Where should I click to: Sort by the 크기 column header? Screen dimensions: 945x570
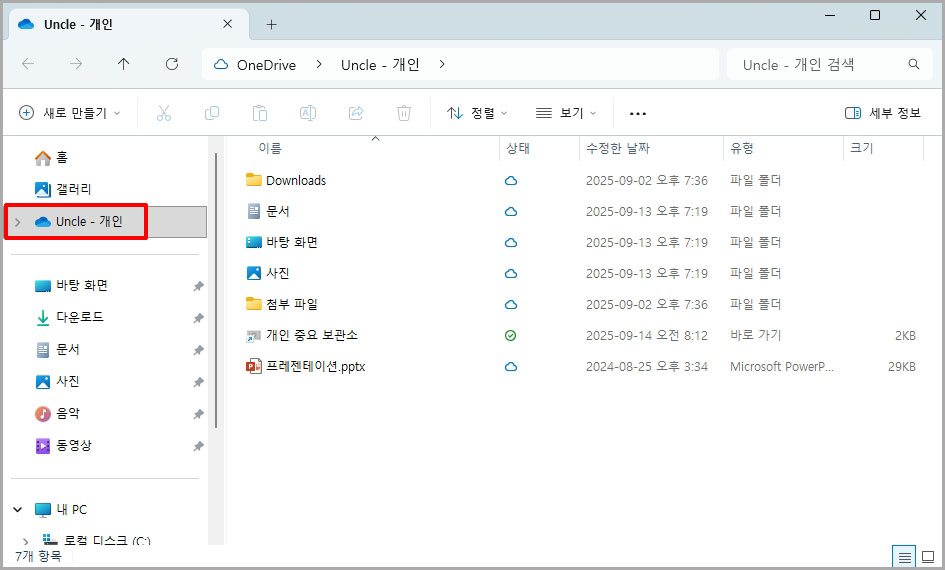[x=862, y=148]
